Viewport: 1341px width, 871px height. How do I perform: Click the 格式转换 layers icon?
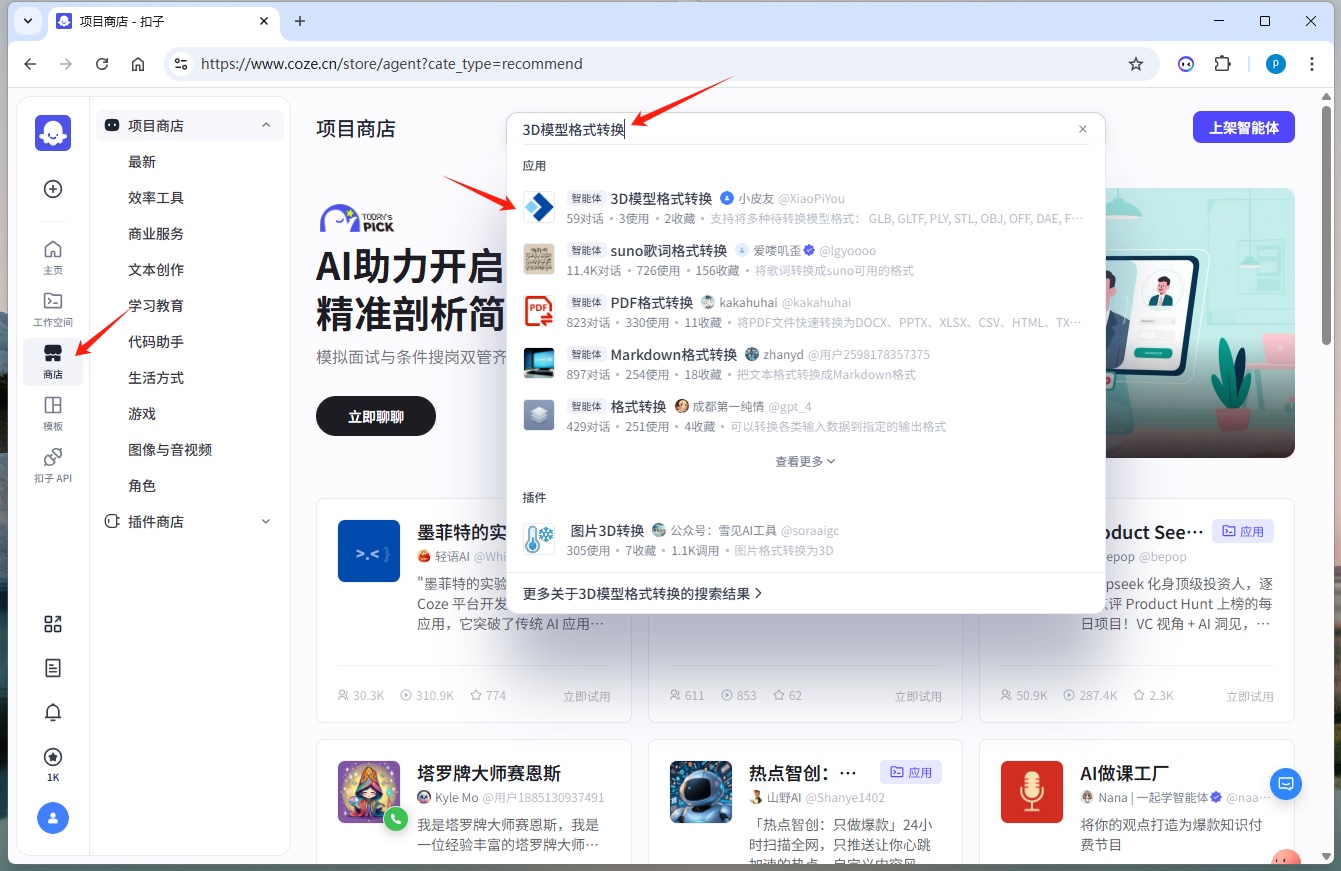[539, 415]
